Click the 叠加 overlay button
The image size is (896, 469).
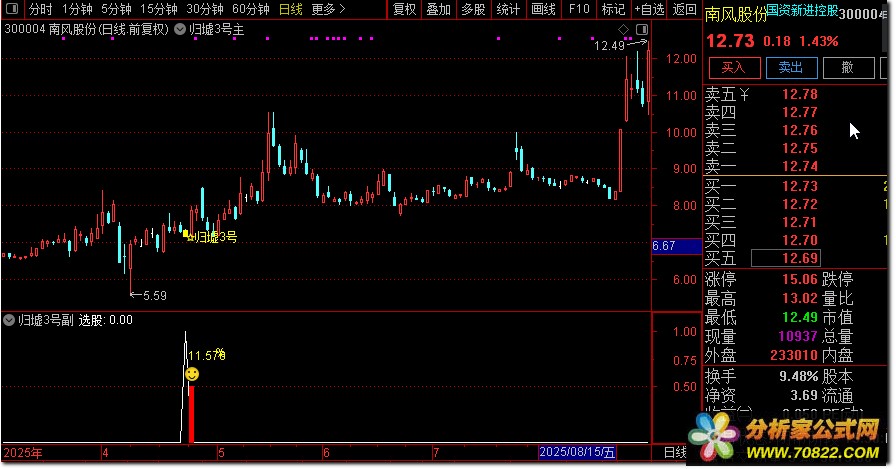[x=439, y=9]
